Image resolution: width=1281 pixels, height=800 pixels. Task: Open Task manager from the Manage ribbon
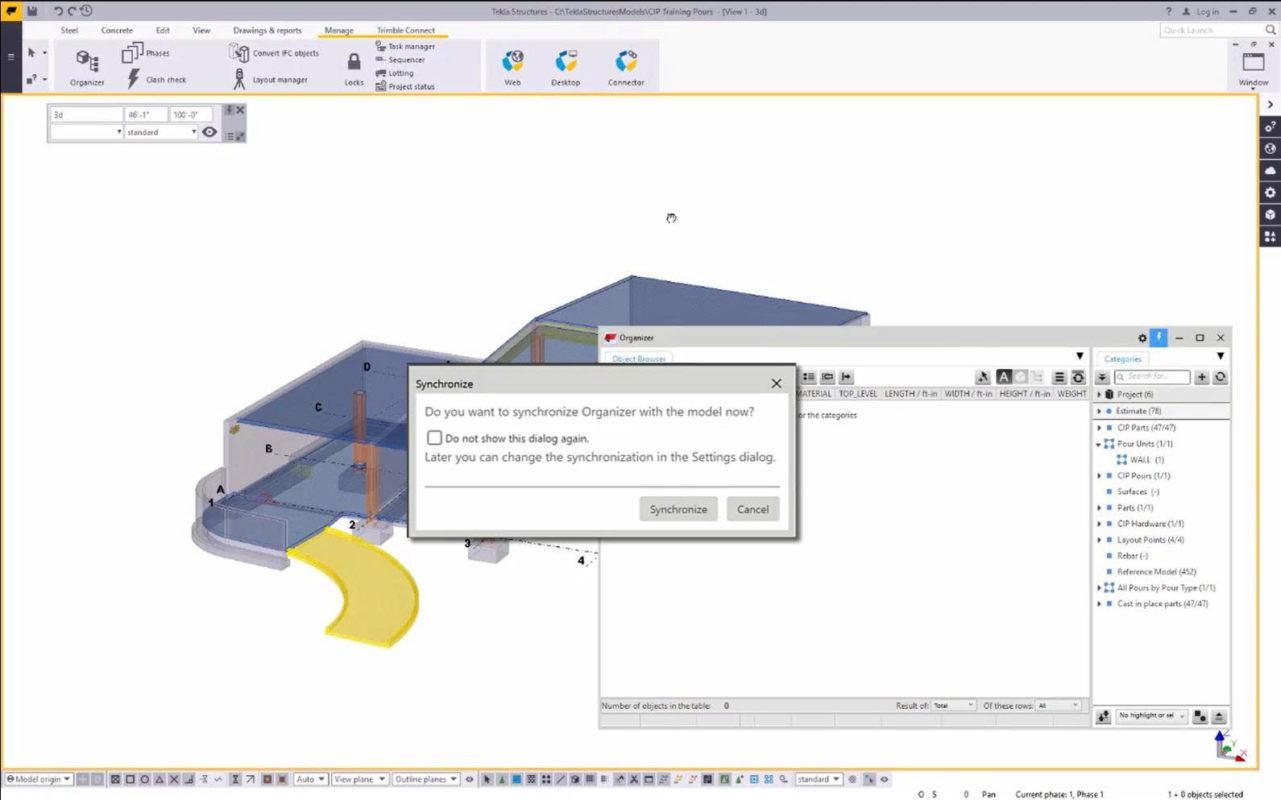405,46
